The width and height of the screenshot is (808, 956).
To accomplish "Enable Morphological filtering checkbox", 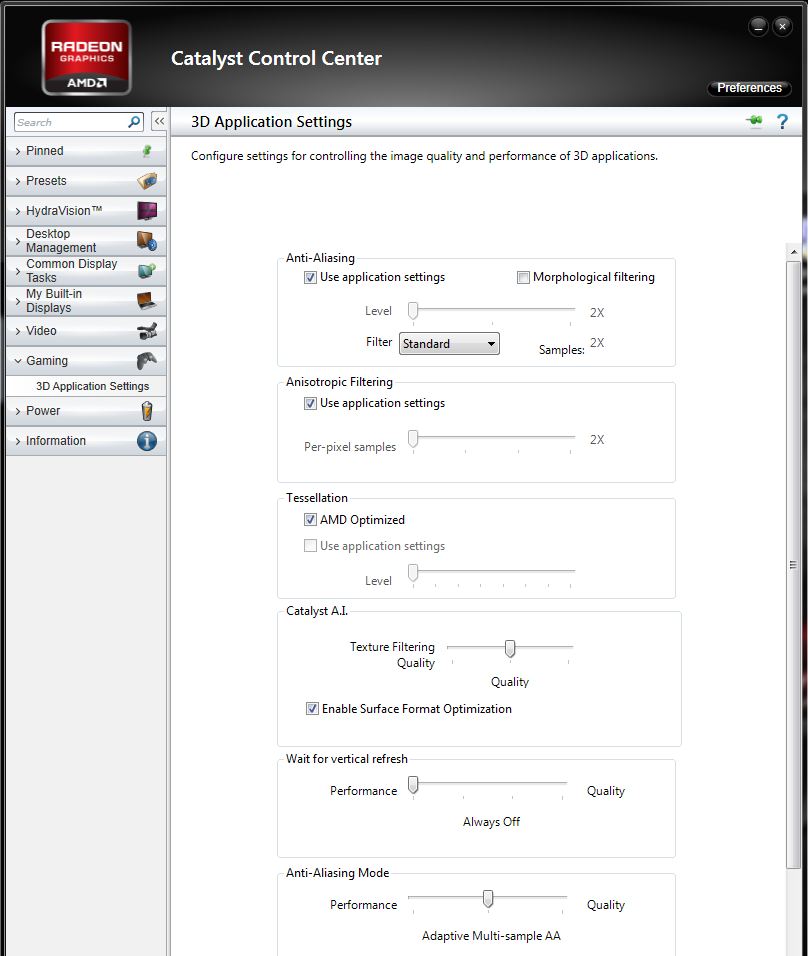I will tap(523, 277).
